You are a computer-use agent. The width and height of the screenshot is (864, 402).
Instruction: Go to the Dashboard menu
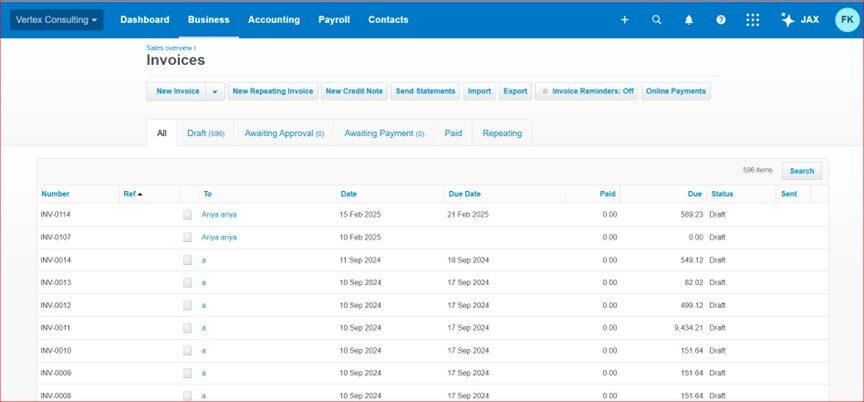(145, 20)
